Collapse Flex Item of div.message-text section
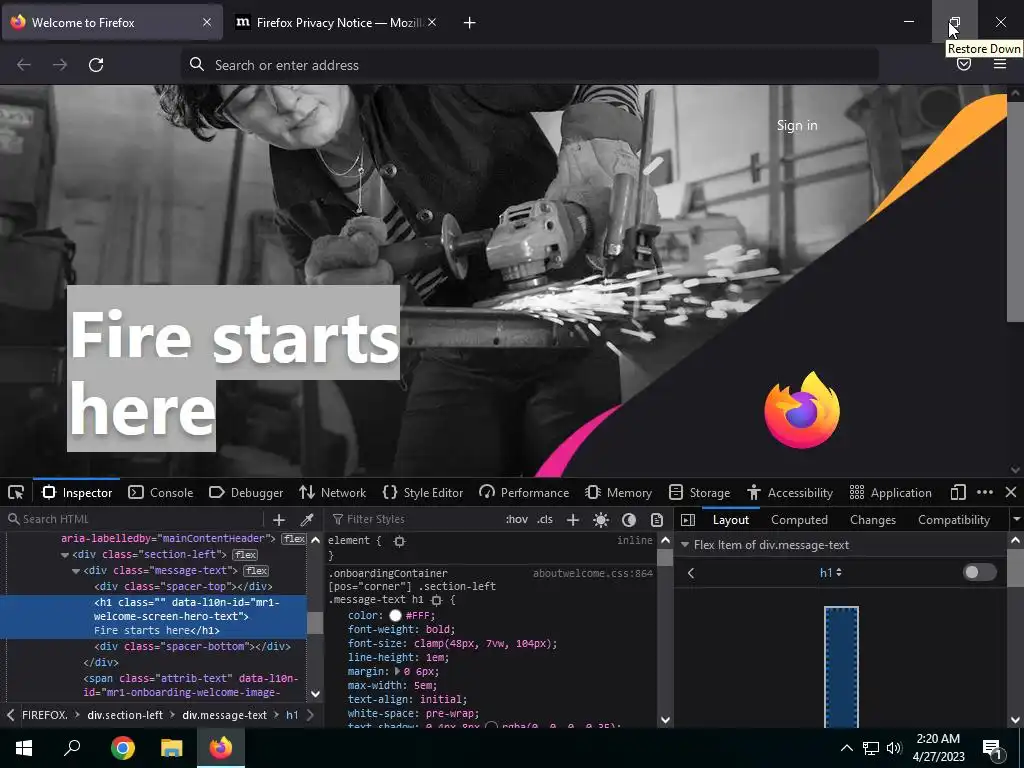The image size is (1024, 768). 685,545
